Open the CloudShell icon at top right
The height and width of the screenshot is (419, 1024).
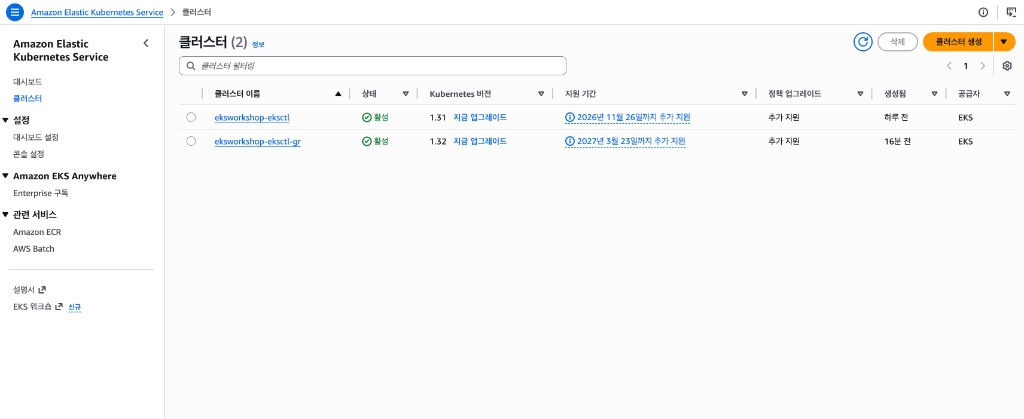pyautogui.click(x=1011, y=12)
